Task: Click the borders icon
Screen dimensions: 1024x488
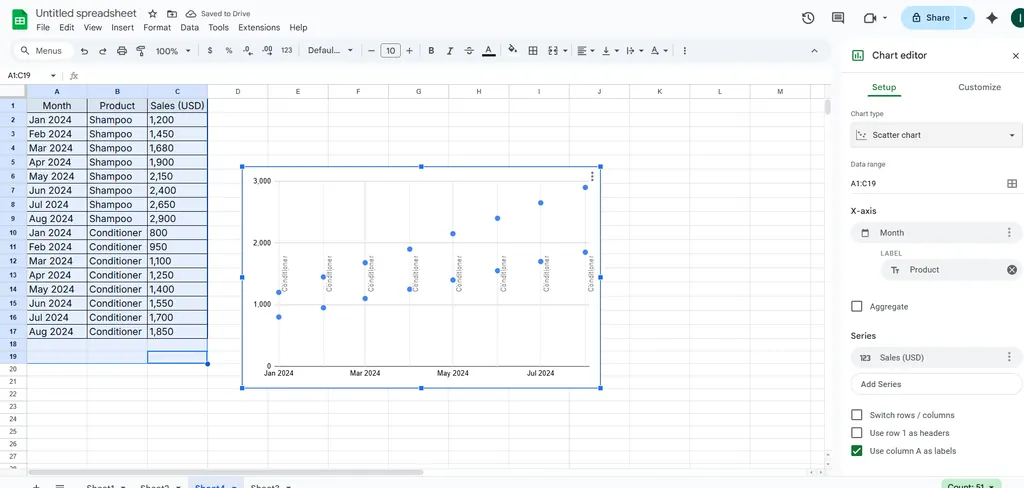Action: pyautogui.click(x=533, y=51)
